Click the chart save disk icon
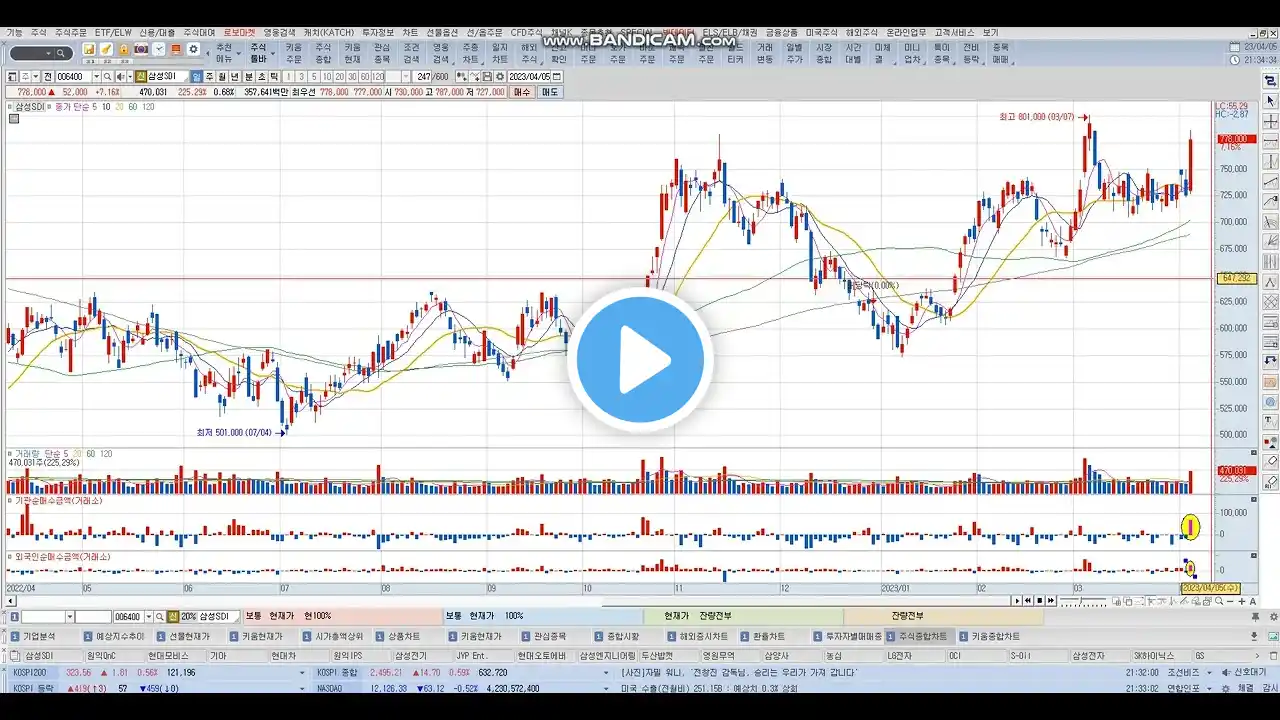 point(487,77)
